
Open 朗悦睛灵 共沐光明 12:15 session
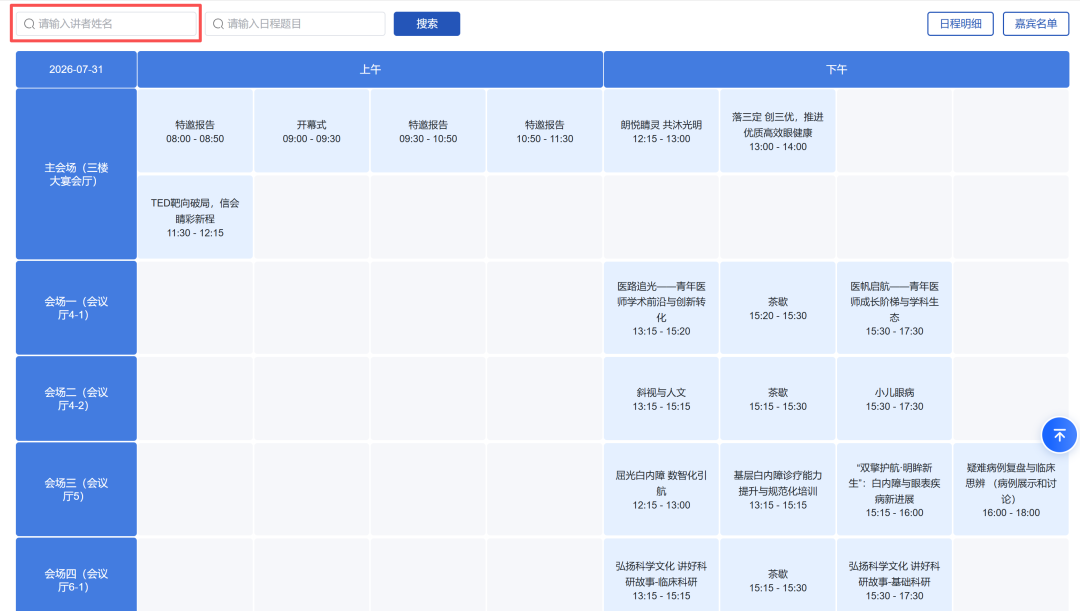pos(661,131)
